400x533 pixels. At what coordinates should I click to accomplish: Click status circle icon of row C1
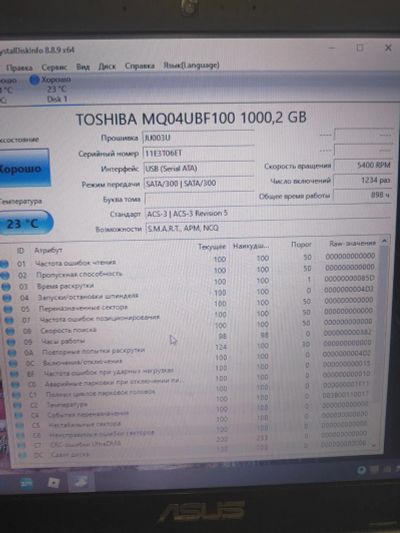[x=16, y=395]
